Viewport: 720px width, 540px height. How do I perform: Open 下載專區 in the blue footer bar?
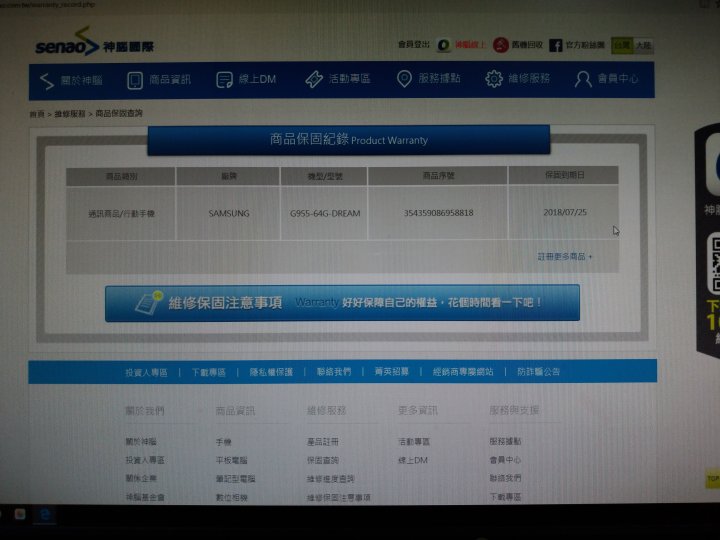tap(208, 372)
